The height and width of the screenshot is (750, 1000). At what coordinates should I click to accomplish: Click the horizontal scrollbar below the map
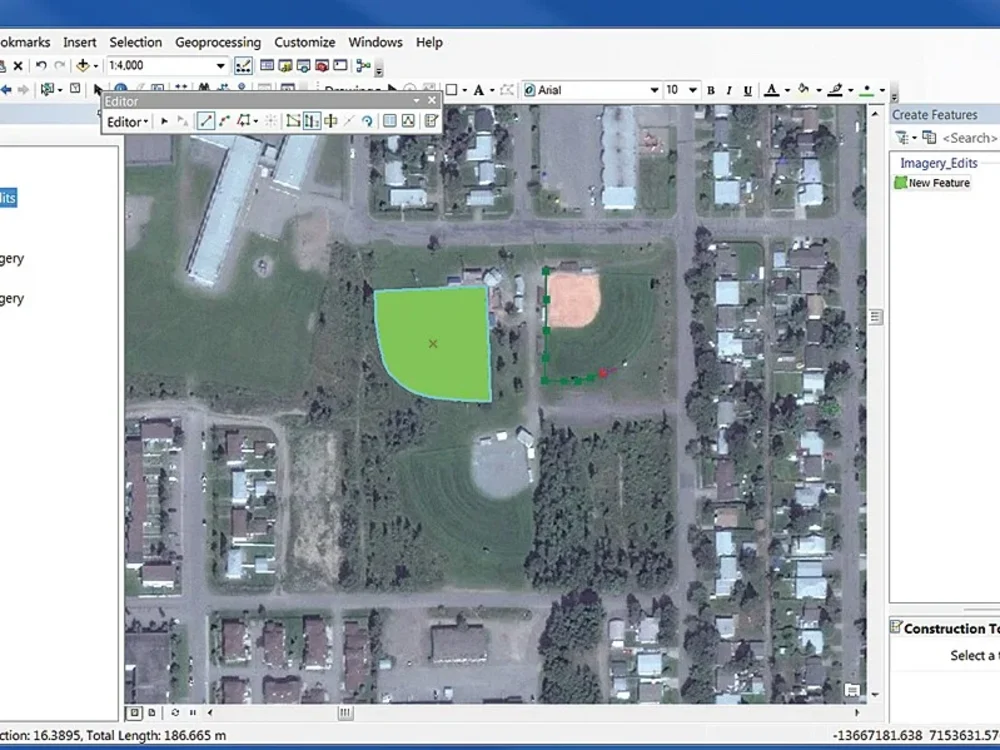click(345, 713)
